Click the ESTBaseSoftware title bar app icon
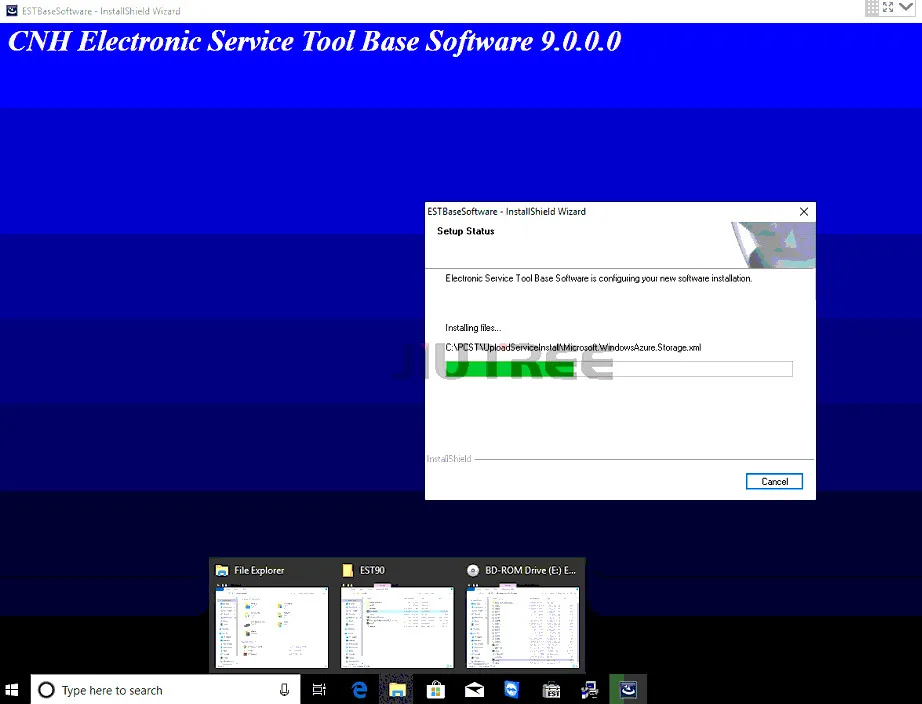 coord(11,10)
